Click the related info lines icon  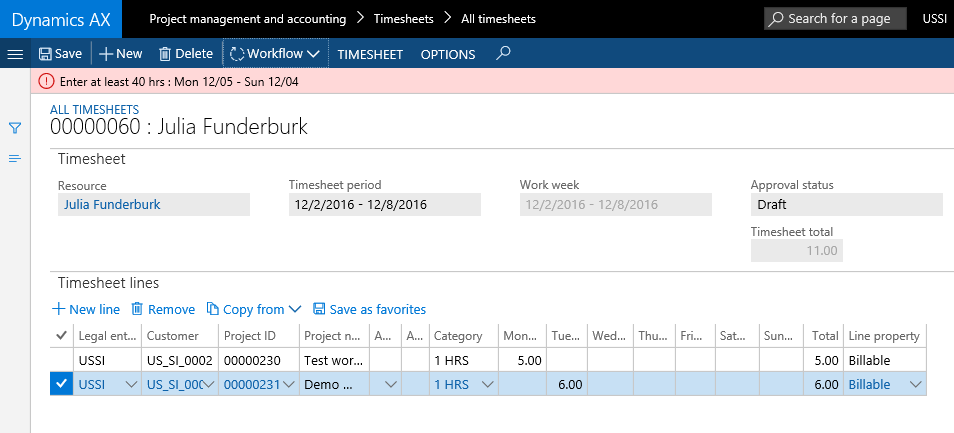coord(15,159)
